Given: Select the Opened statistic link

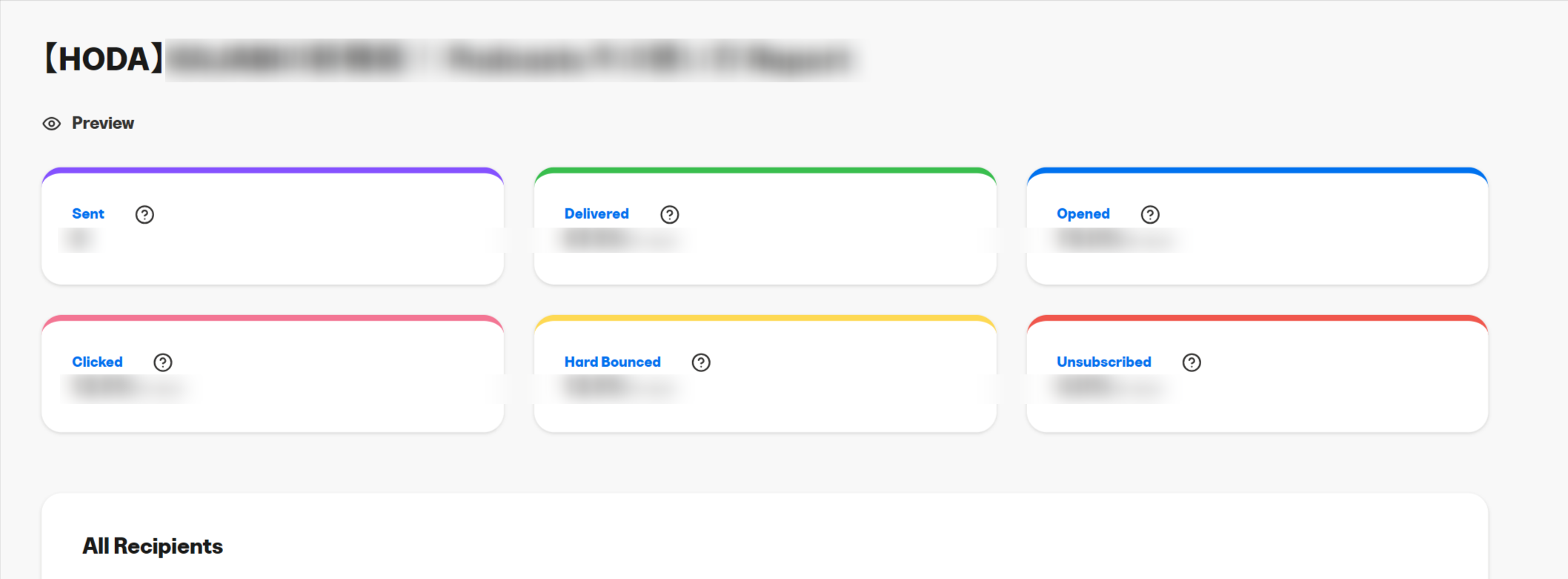Looking at the screenshot, I should click(1083, 214).
